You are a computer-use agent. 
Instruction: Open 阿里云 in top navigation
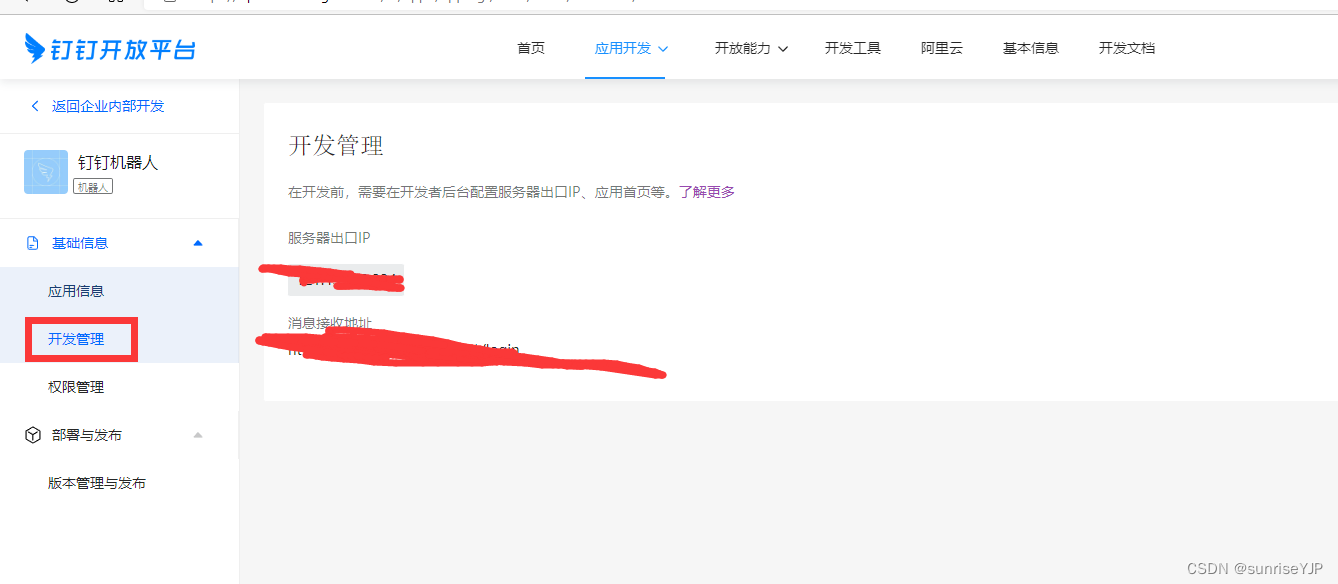[x=942, y=48]
